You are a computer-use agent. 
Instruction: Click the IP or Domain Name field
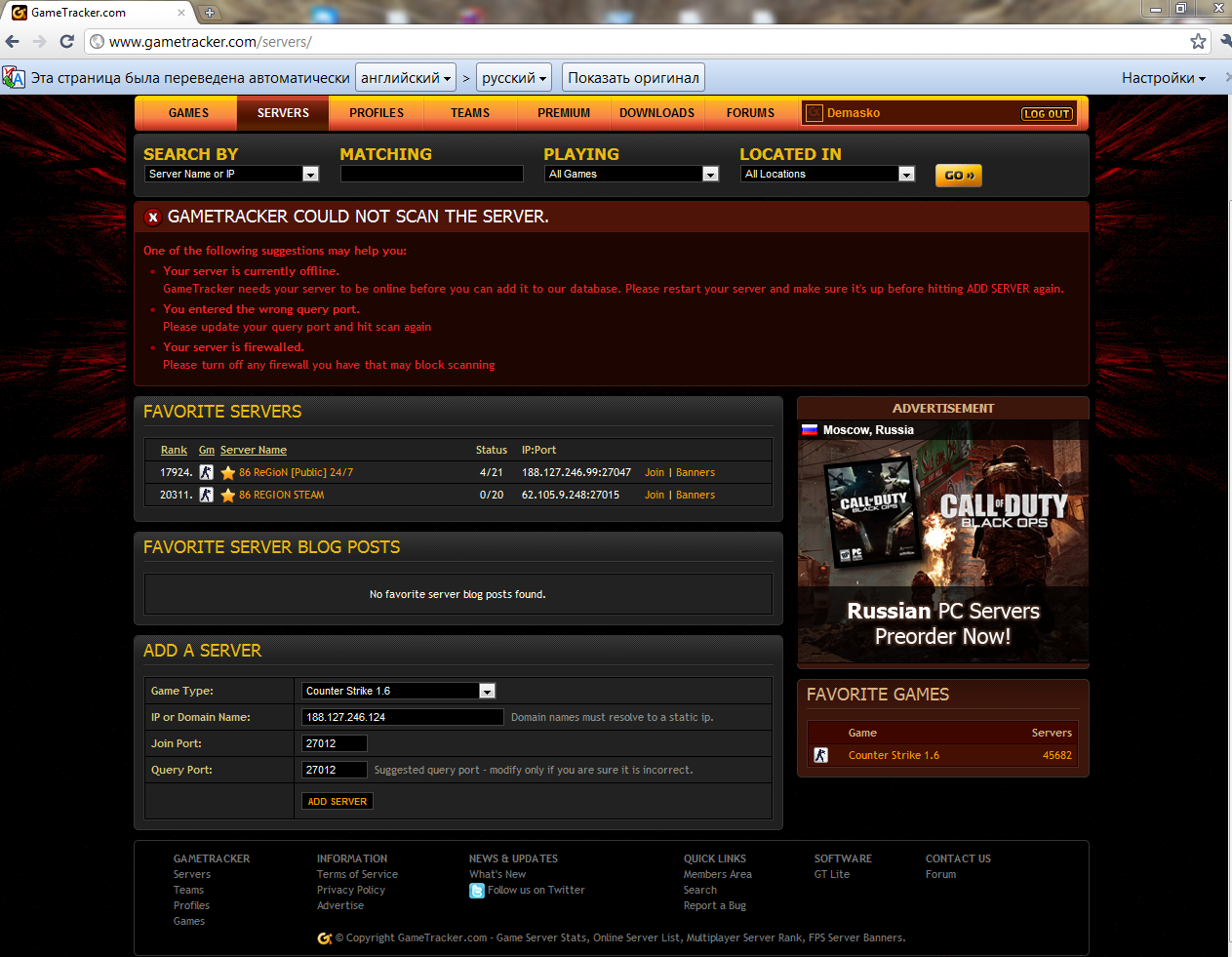click(x=403, y=717)
